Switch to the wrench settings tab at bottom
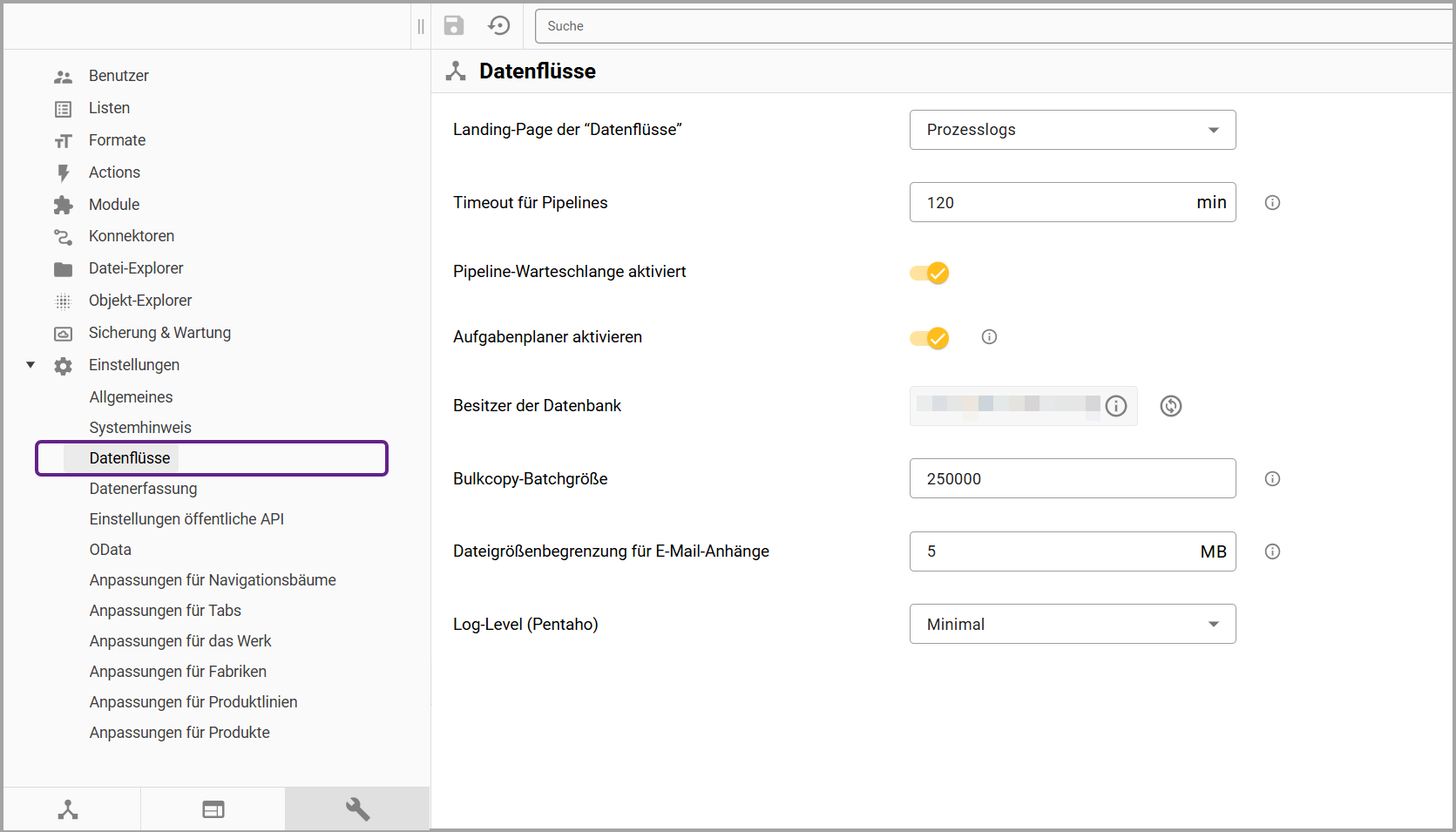The image size is (1456, 832). (x=357, y=809)
